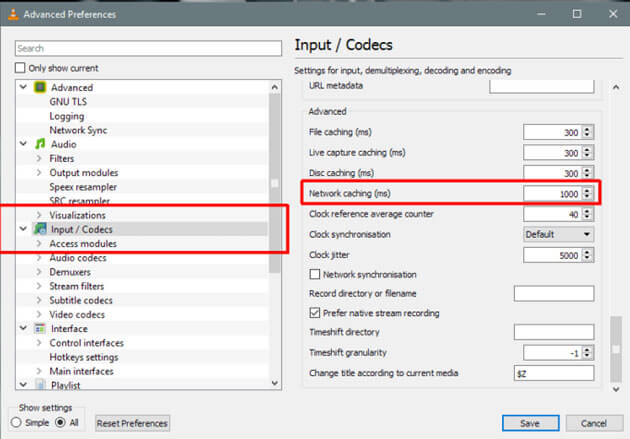This screenshot has height=439, width=630.
Task: Click the Search preferences input field
Action: [148, 48]
